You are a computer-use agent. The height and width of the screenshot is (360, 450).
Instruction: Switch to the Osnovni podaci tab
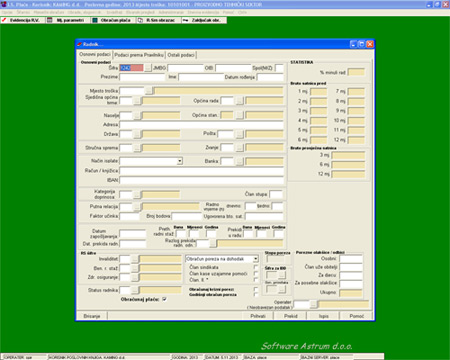click(95, 54)
